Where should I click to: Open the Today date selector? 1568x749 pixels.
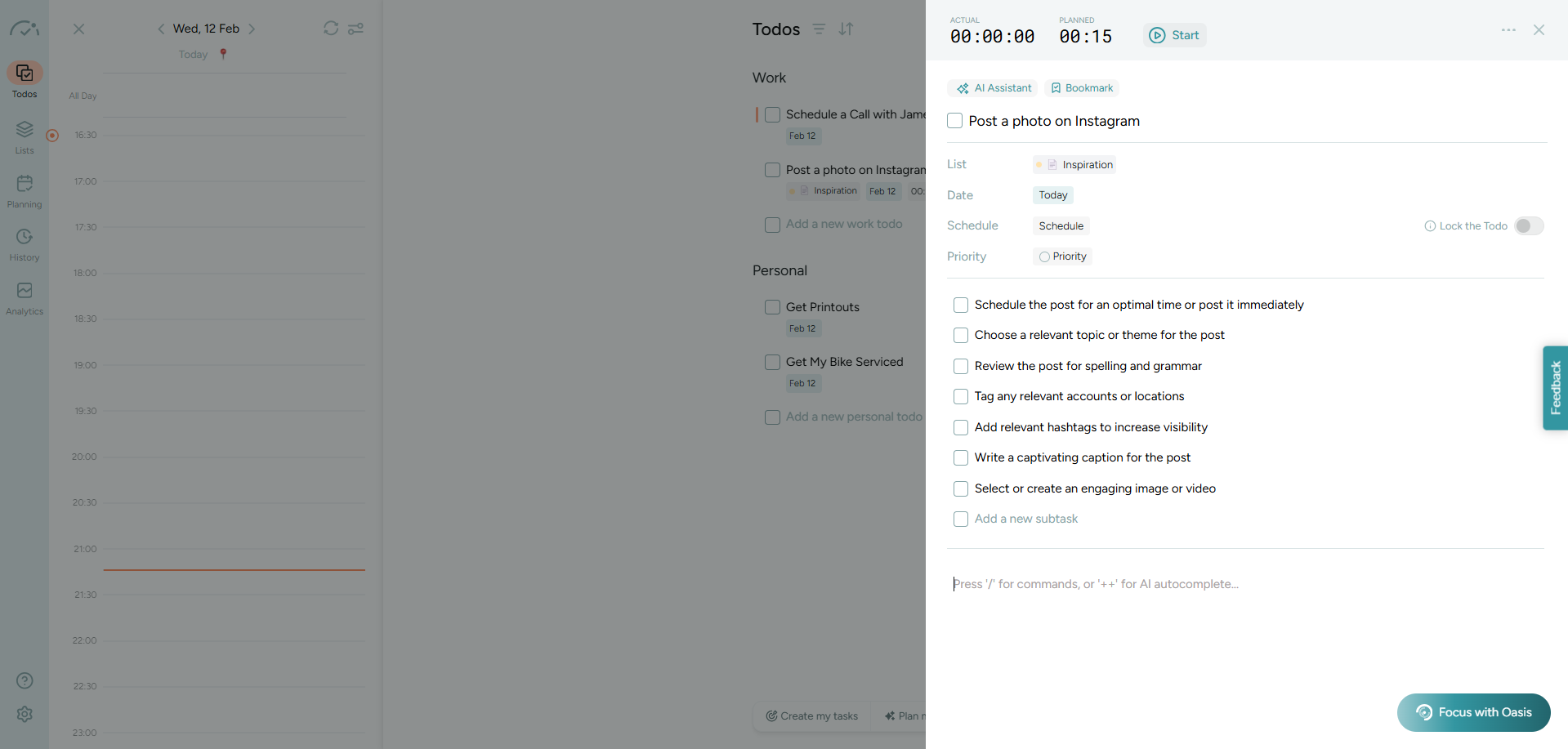(1053, 195)
